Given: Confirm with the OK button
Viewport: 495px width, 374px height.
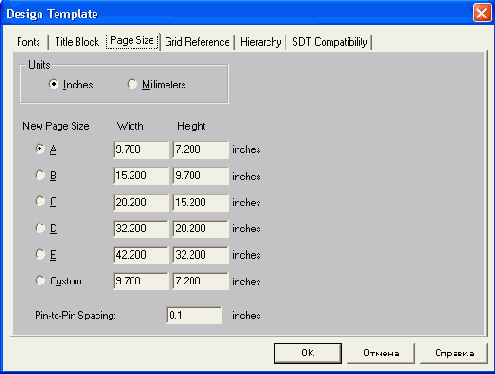Looking at the screenshot, I should [308, 353].
